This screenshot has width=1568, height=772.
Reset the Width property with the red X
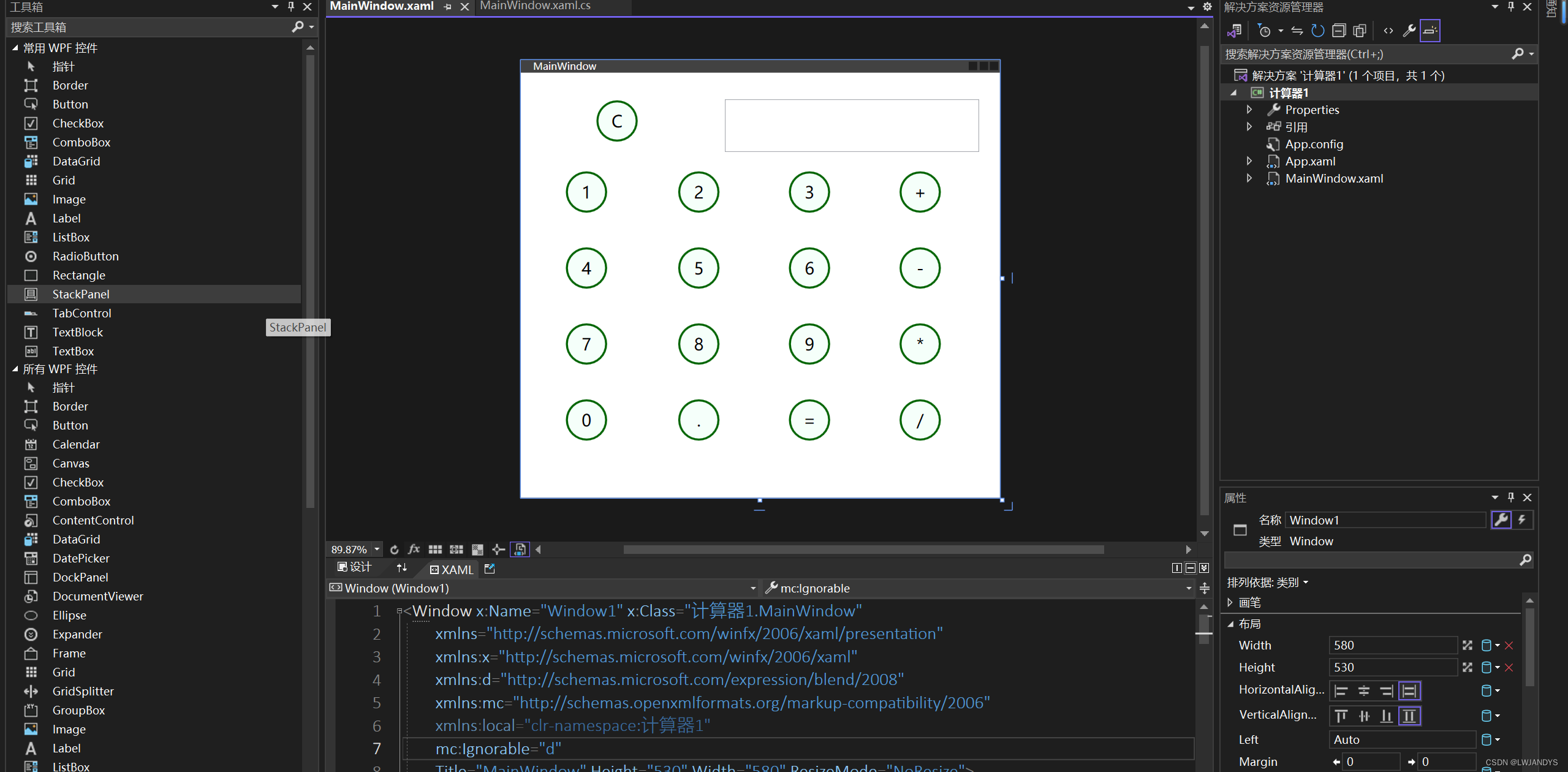(1509, 646)
